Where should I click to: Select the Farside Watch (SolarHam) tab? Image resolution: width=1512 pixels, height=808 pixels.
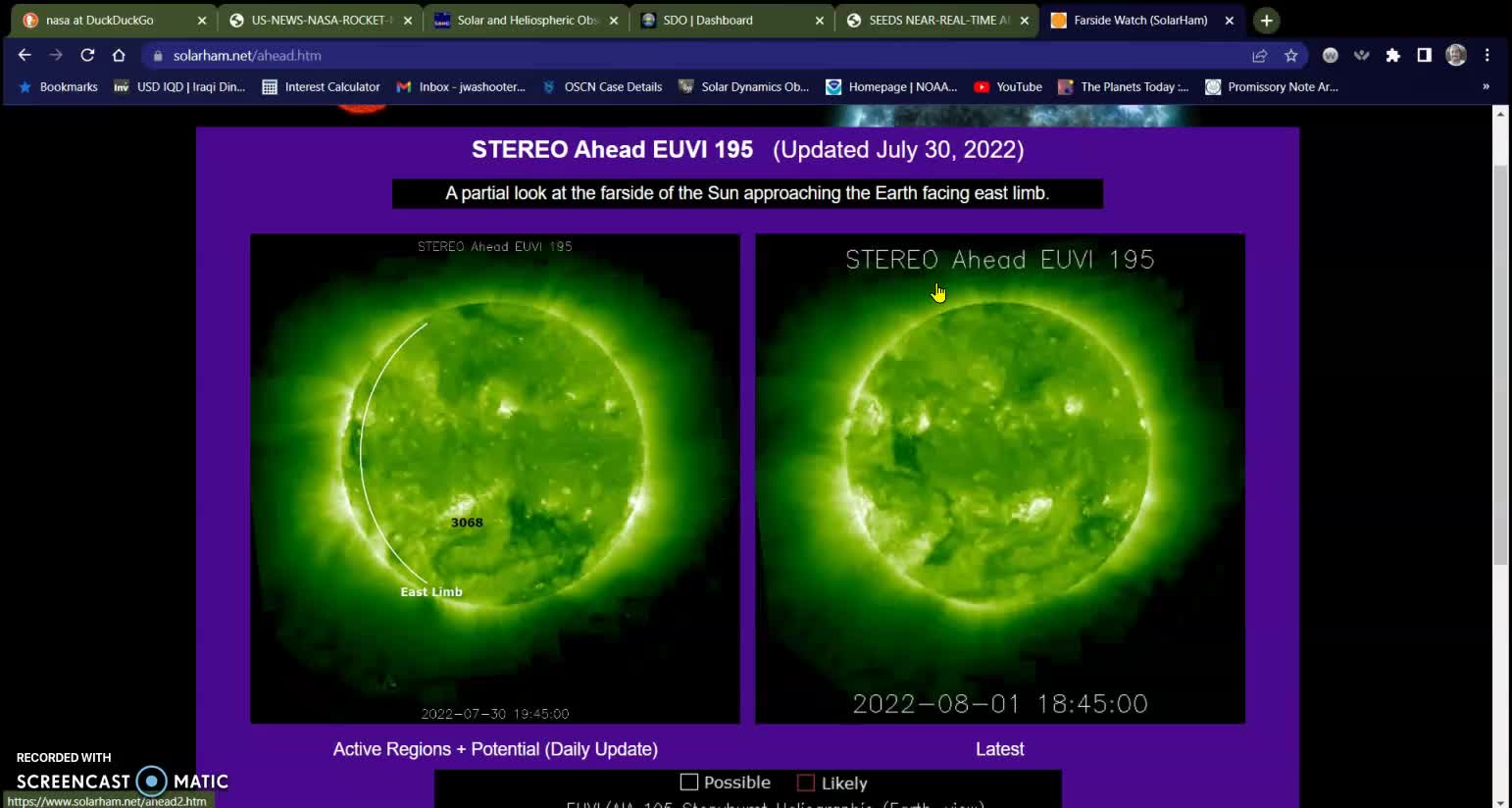pos(1140,21)
